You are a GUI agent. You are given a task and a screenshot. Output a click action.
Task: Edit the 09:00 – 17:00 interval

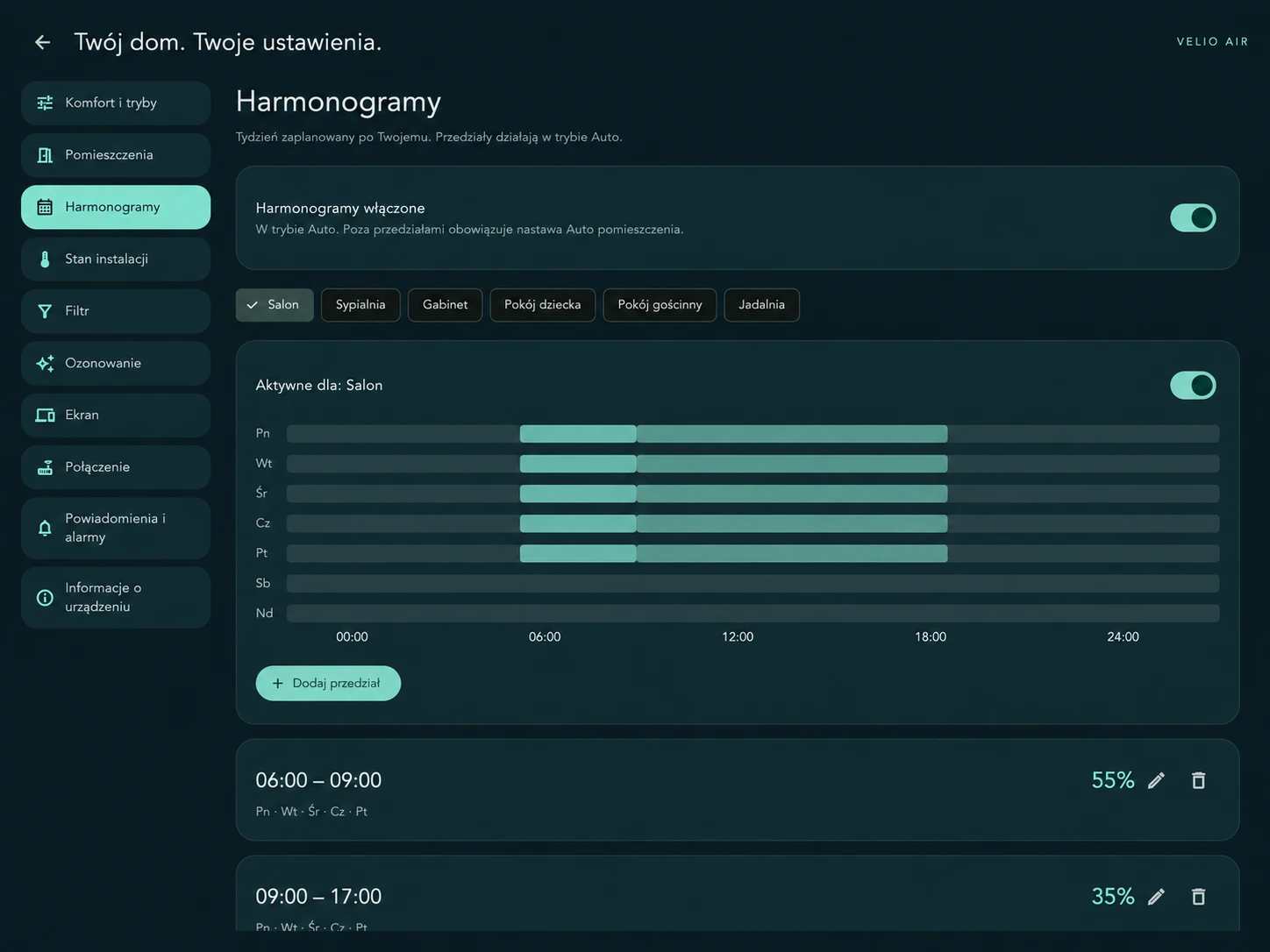[x=1156, y=897]
